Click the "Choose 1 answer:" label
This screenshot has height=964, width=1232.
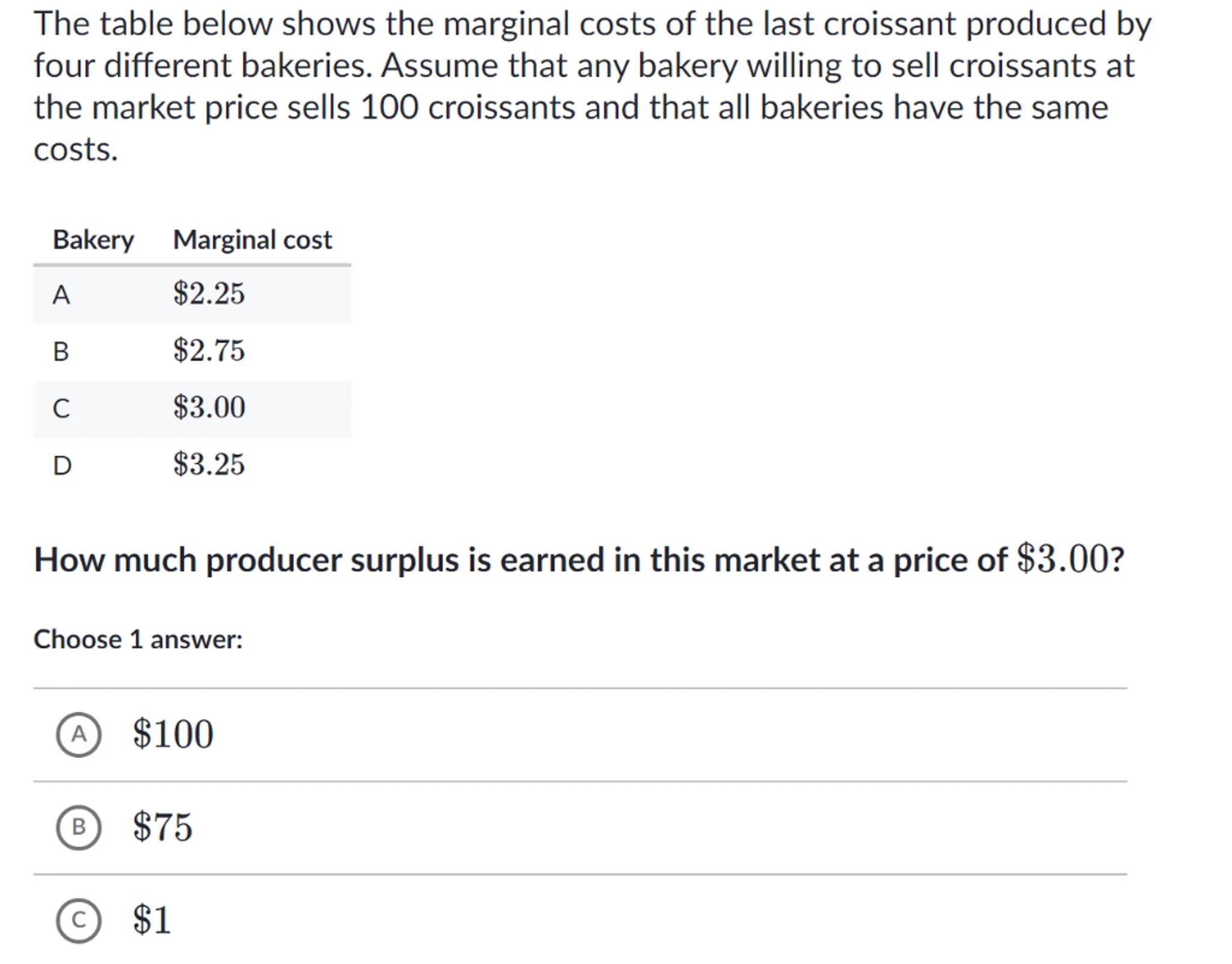pos(138,639)
